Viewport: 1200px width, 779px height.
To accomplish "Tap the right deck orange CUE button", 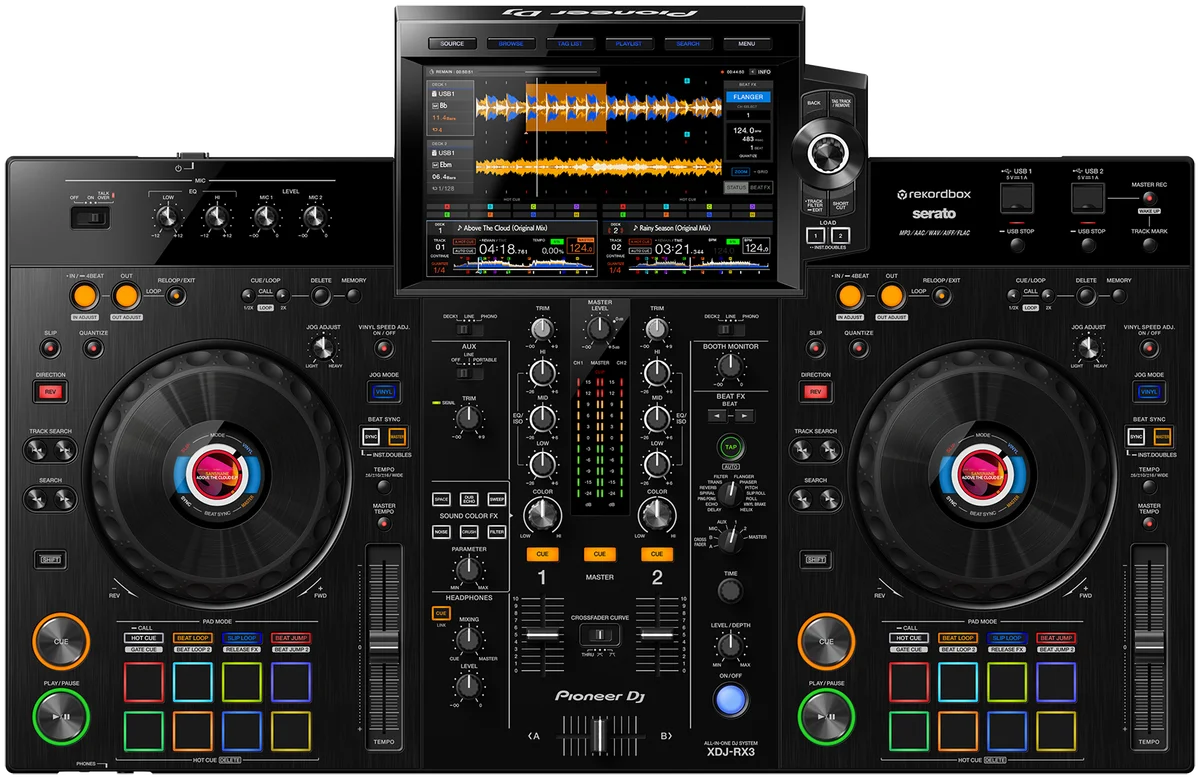I will [826, 641].
